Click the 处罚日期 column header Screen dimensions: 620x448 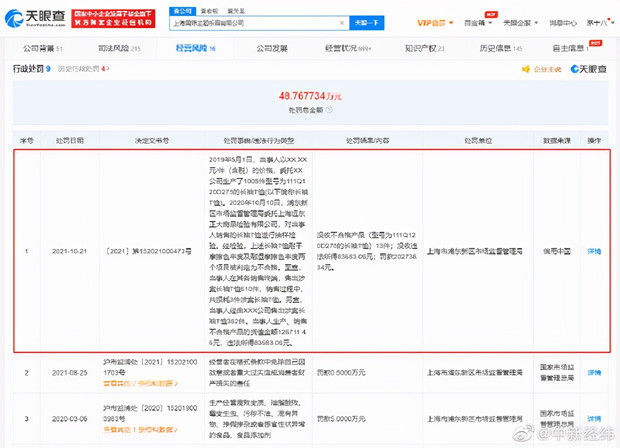point(70,140)
